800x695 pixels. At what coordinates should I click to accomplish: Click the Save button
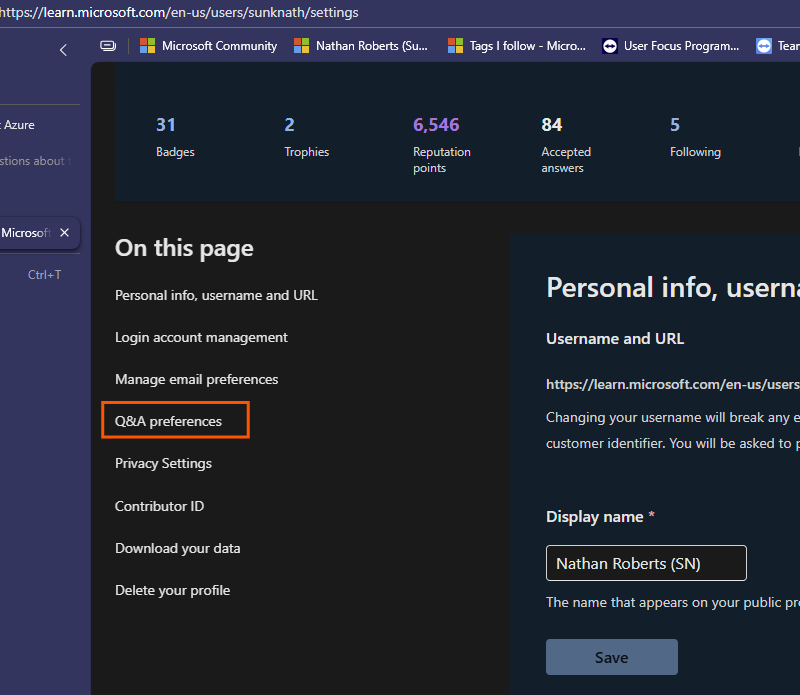pyautogui.click(x=612, y=657)
